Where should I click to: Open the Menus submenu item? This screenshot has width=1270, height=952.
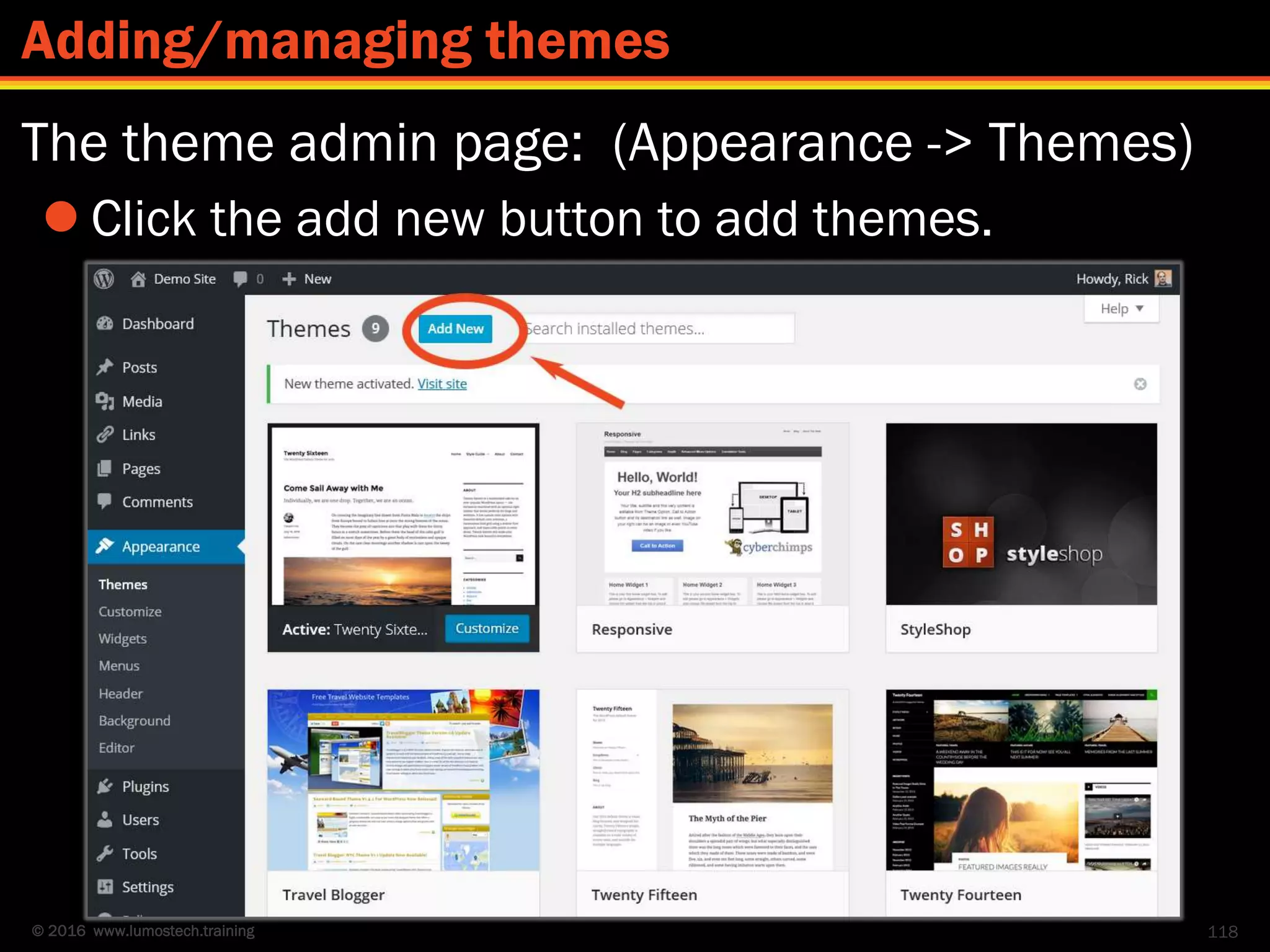pos(119,666)
